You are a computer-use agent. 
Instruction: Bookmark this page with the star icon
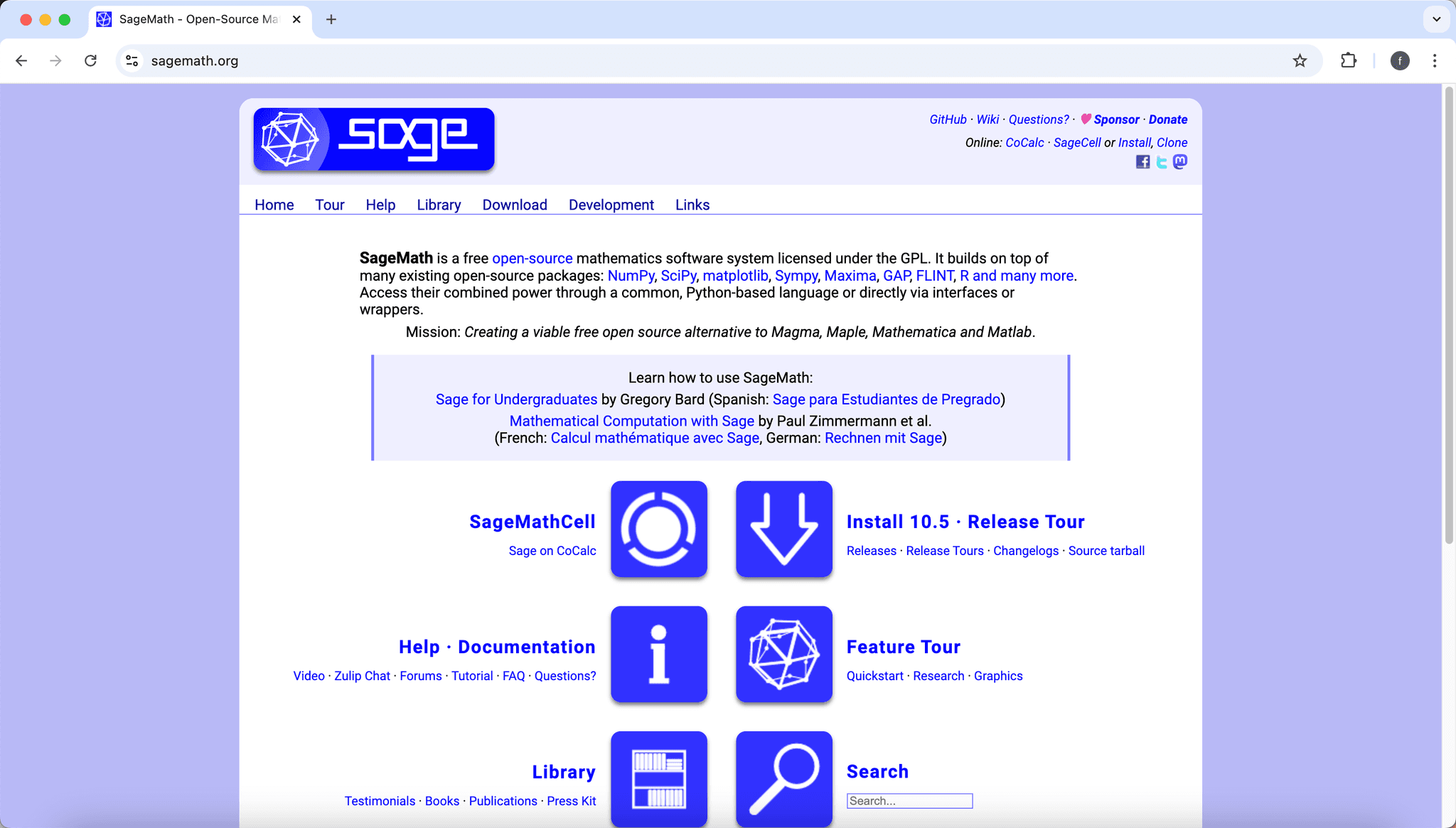pos(1300,61)
